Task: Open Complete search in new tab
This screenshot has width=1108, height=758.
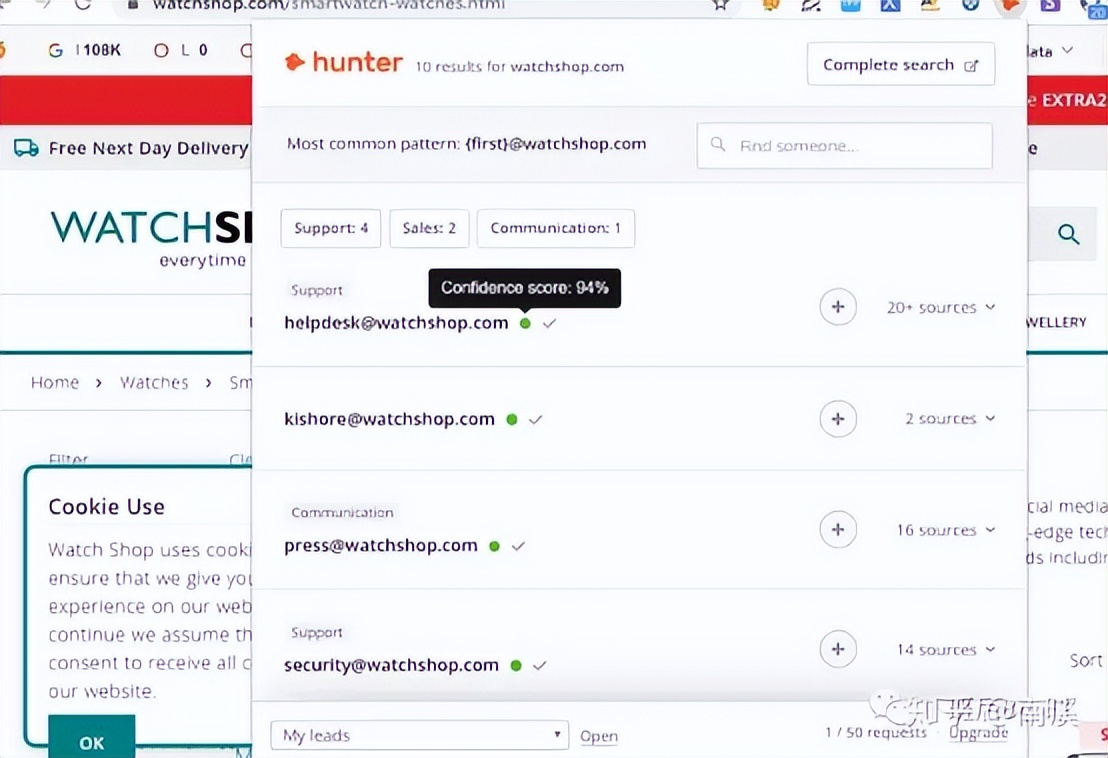Action: pyautogui.click(x=901, y=64)
